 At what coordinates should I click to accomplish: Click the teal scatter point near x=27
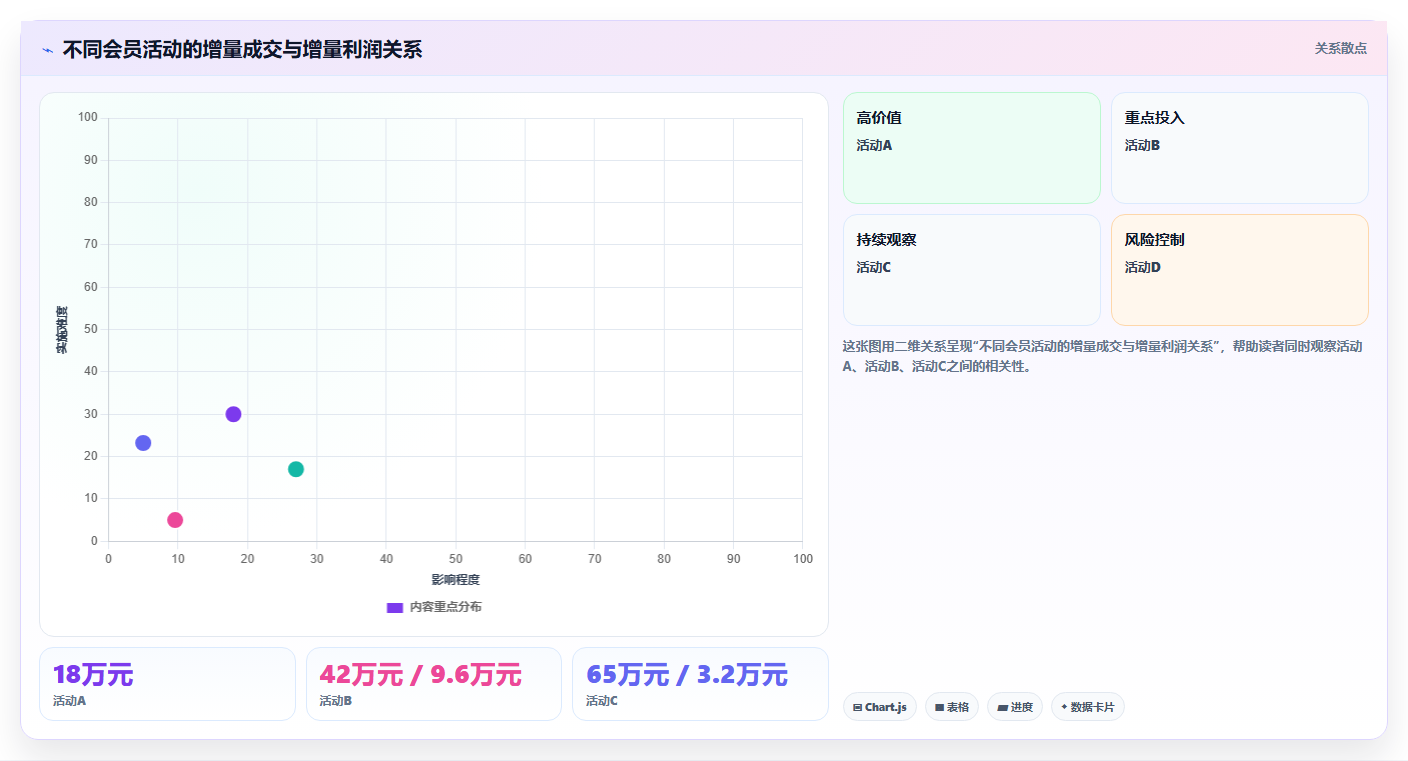coord(296,469)
